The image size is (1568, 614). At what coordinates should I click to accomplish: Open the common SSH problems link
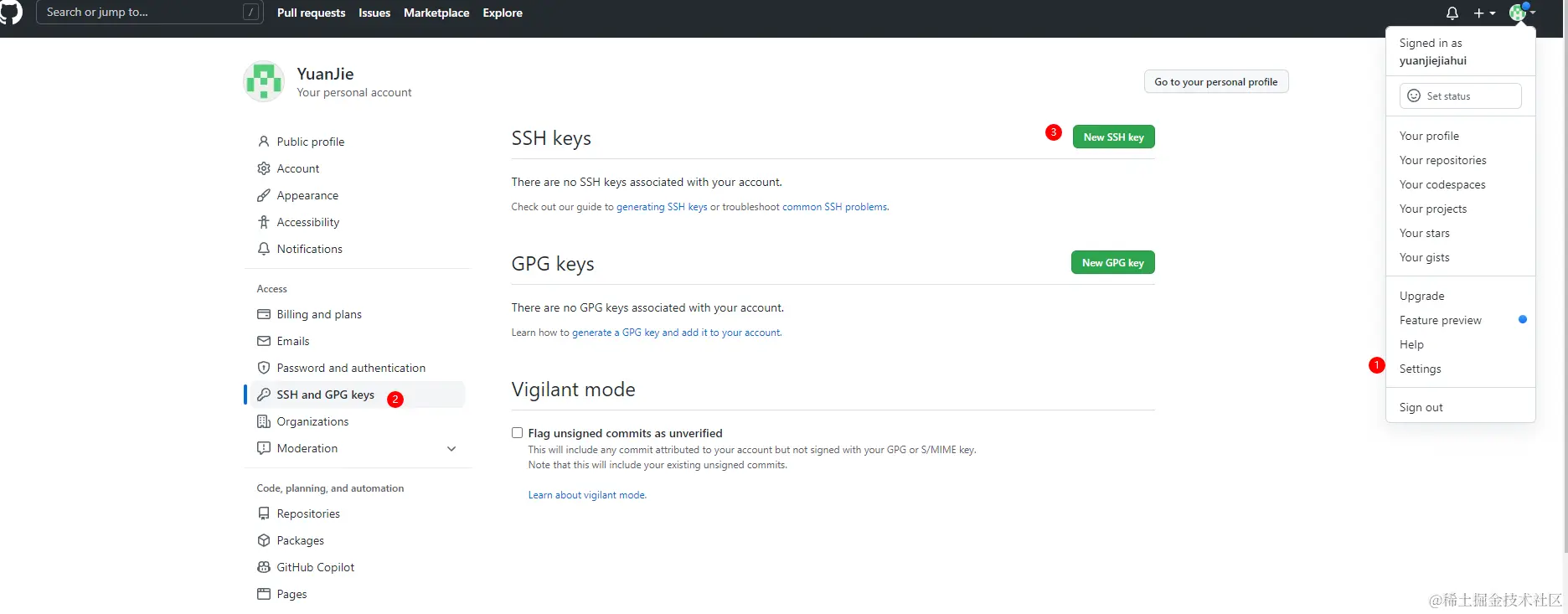coord(835,207)
